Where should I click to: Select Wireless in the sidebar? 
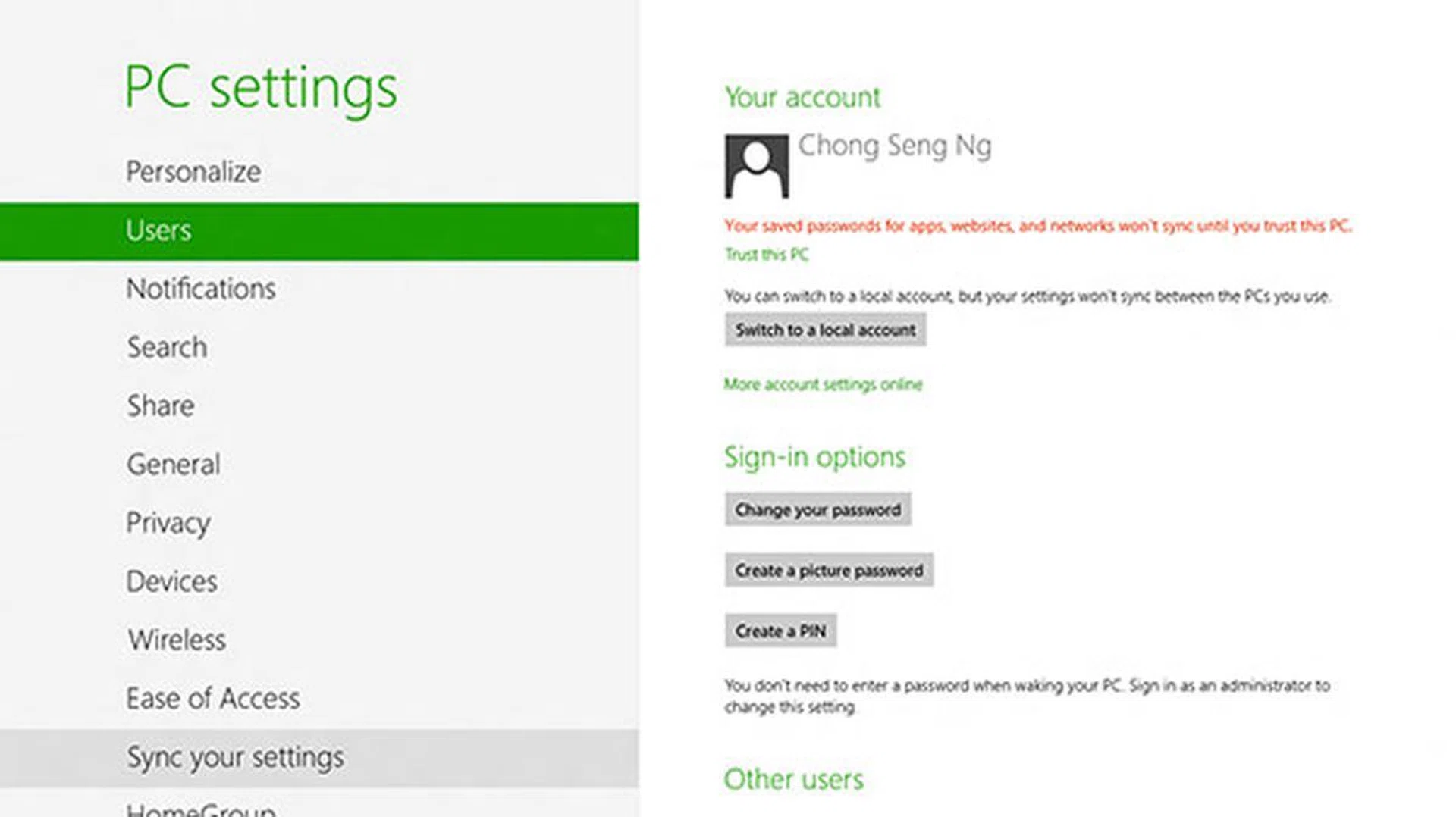(x=177, y=640)
